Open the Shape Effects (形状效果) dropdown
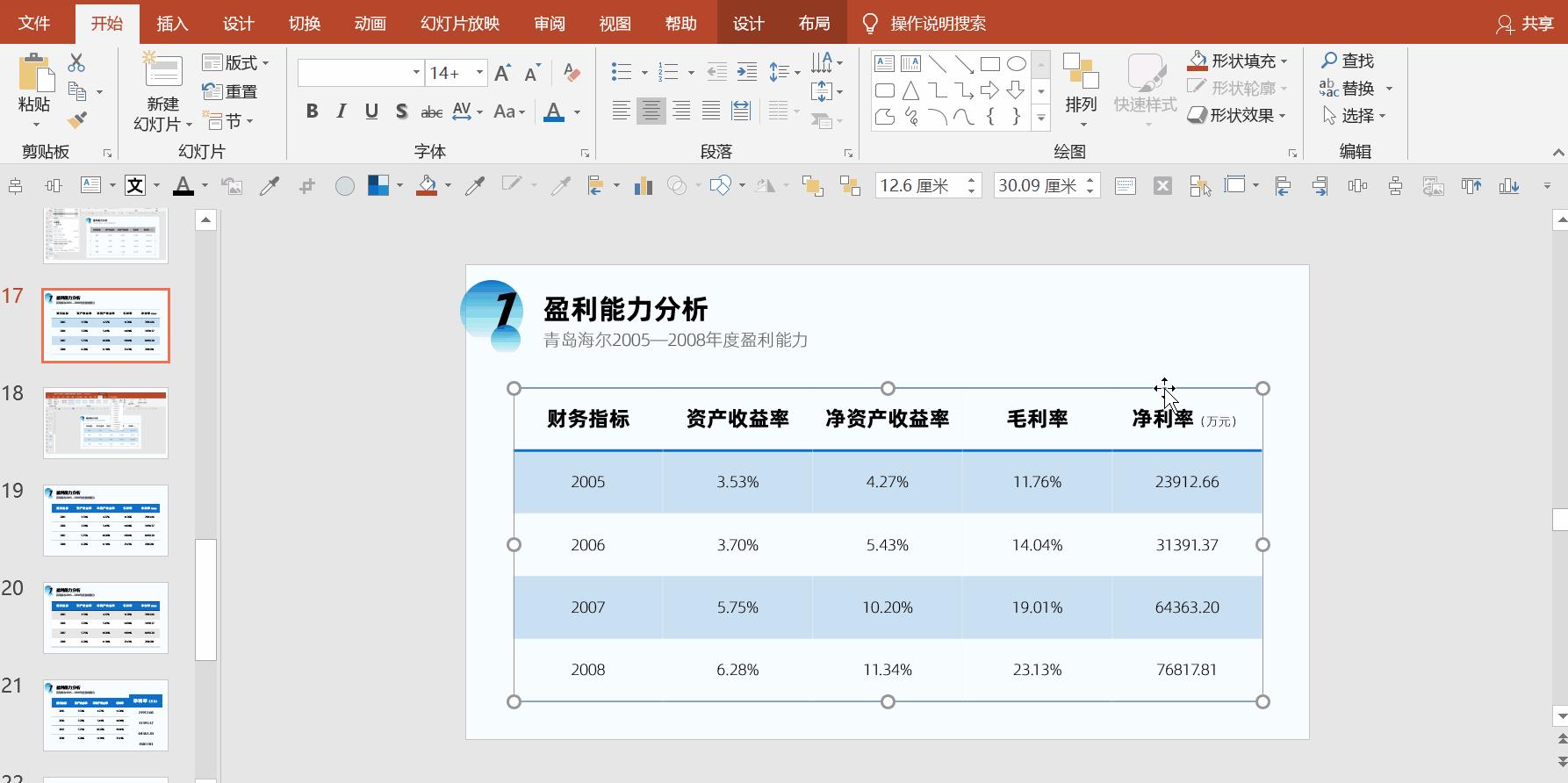Image resolution: width=1568 pixels, height=783 pixels. click(x=1237, y=115)
